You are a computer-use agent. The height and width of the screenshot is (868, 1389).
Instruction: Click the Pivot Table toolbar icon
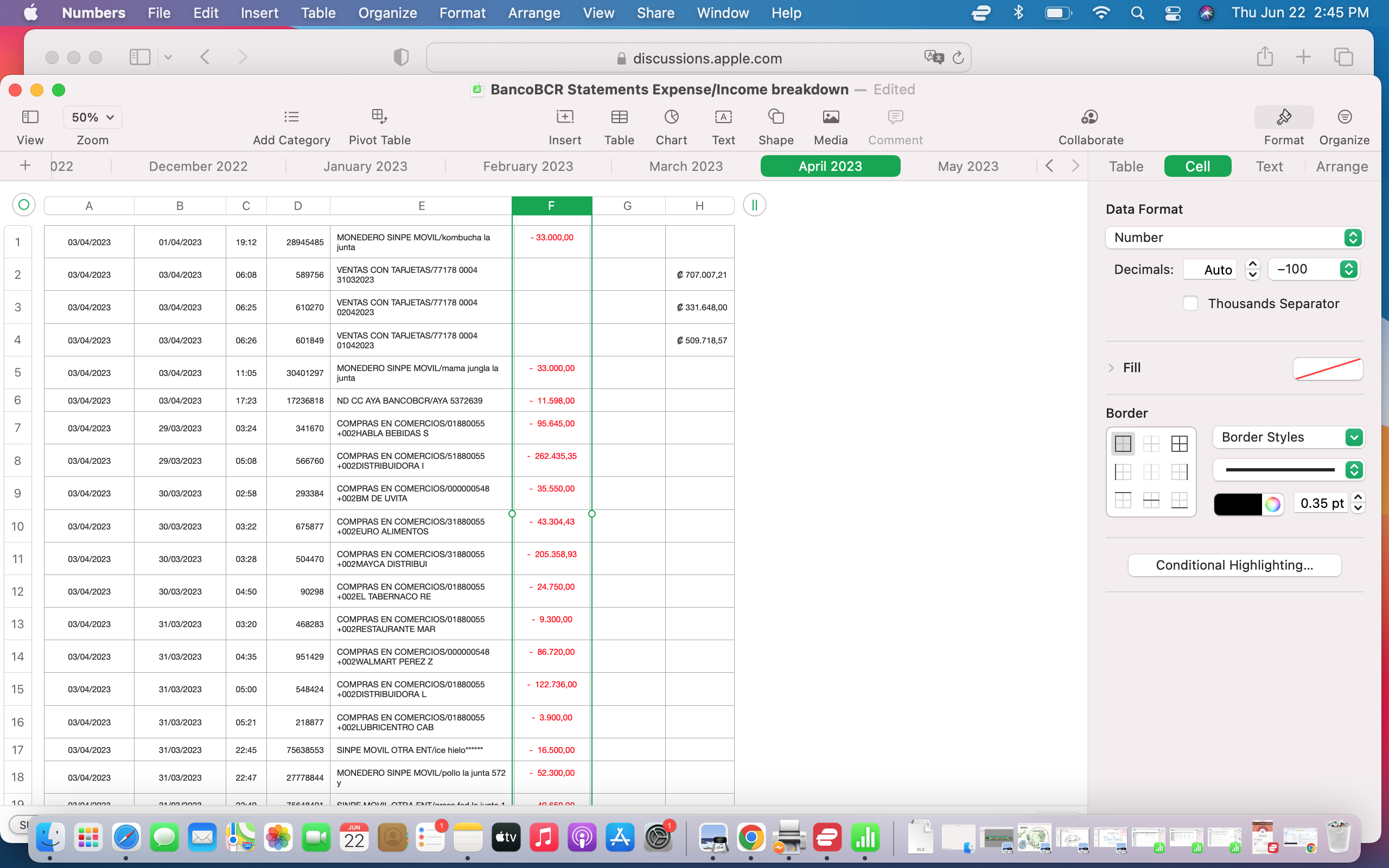tap(379, 117)
